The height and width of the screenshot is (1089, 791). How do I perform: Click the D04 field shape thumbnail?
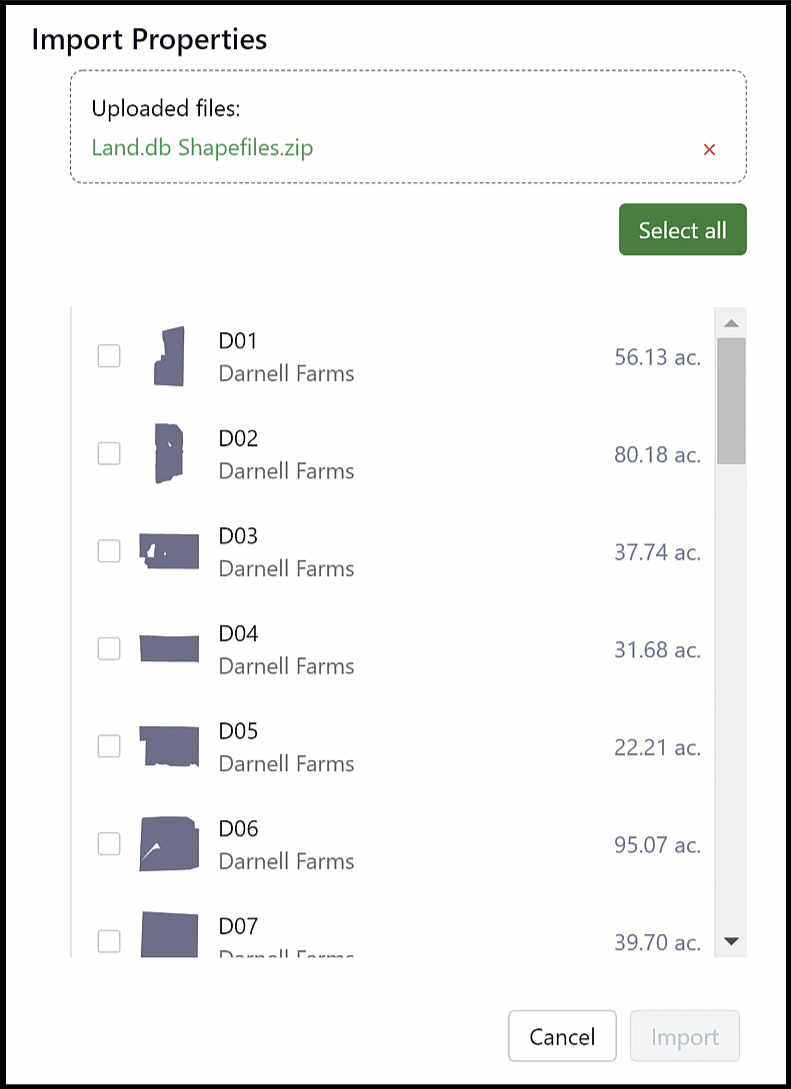click(x=169, y=648)
